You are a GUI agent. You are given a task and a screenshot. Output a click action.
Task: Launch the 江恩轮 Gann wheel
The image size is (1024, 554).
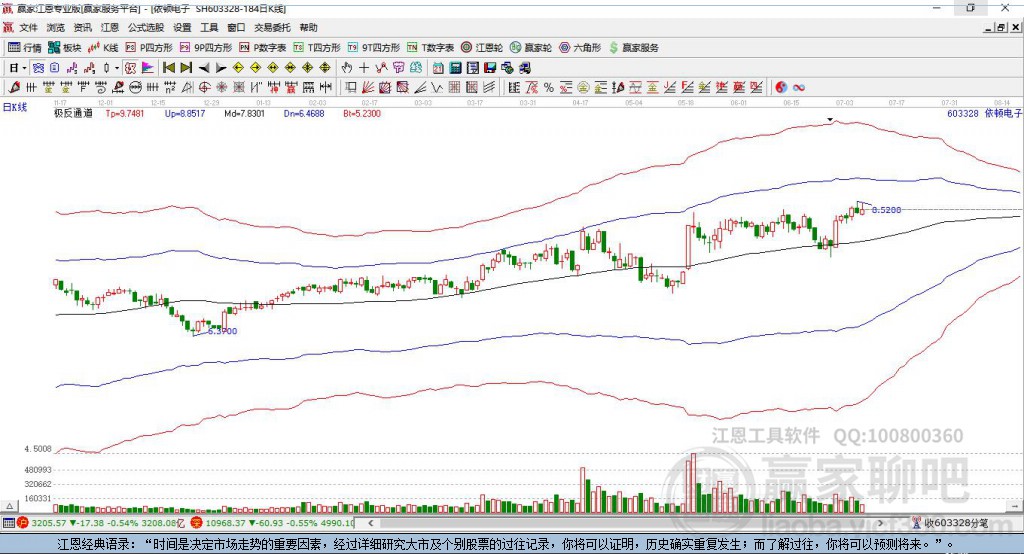tap(482, 48)
